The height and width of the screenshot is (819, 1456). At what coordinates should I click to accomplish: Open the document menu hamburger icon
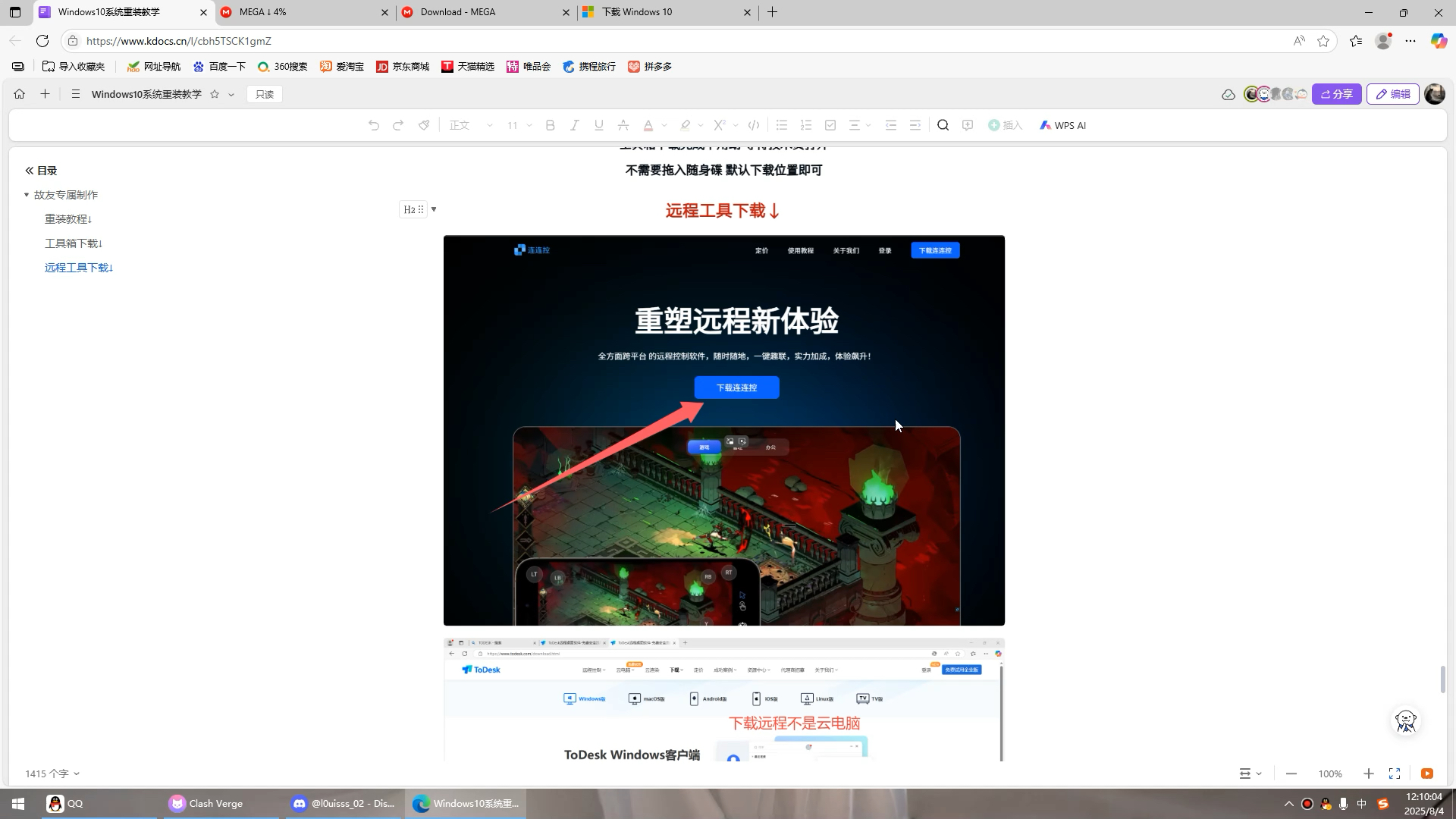[x=75, y=94]
